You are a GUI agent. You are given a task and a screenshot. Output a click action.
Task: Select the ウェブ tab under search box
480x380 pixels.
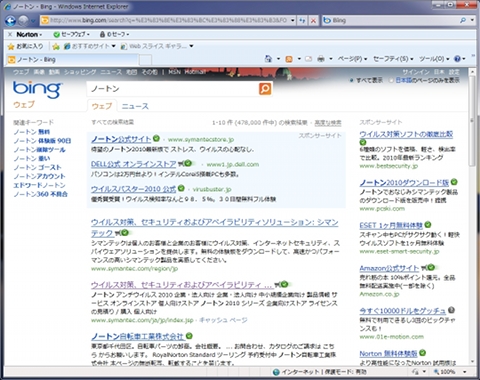coord(102,106)
